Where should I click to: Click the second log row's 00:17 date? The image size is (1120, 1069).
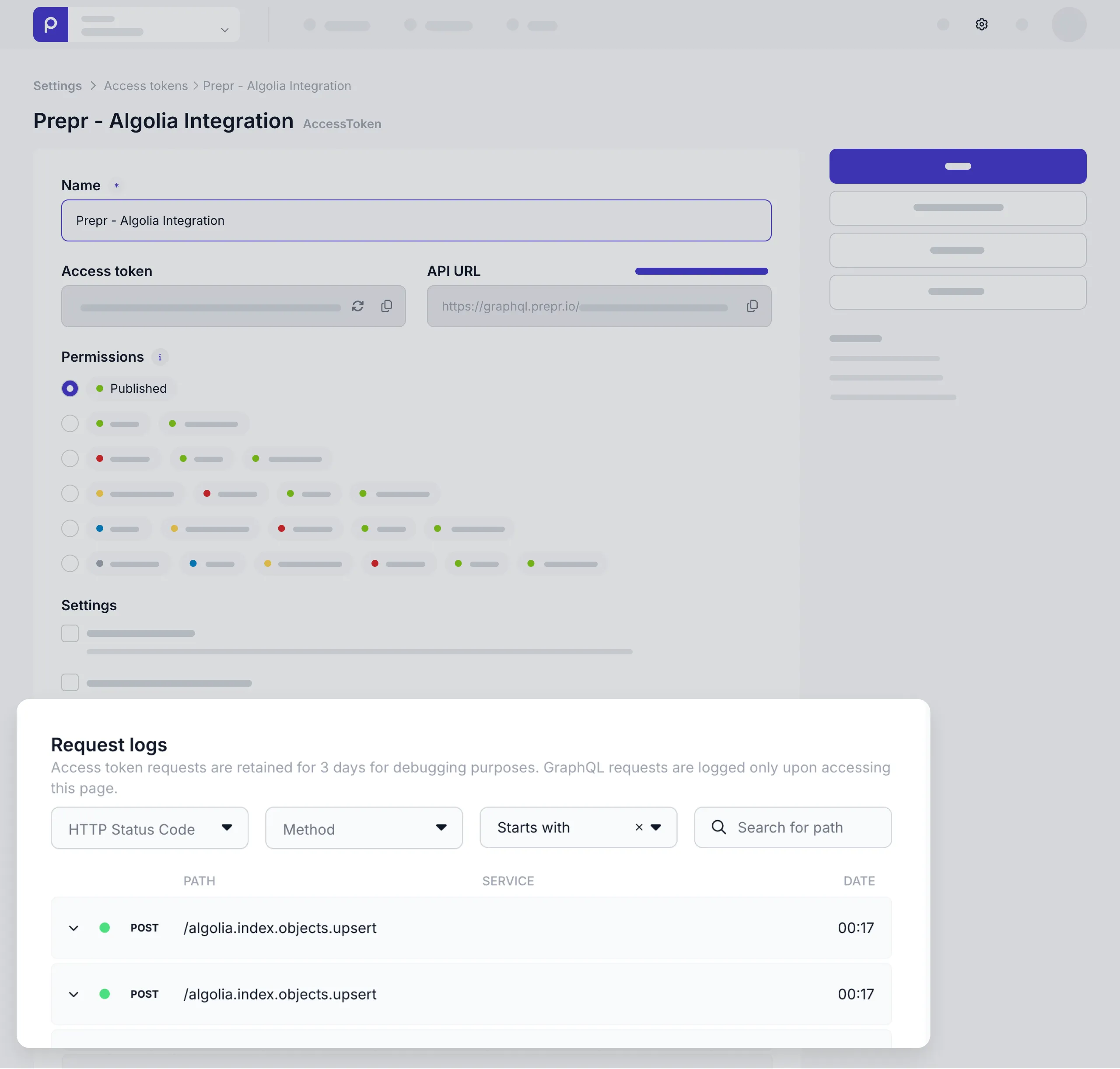click(856, 994)
